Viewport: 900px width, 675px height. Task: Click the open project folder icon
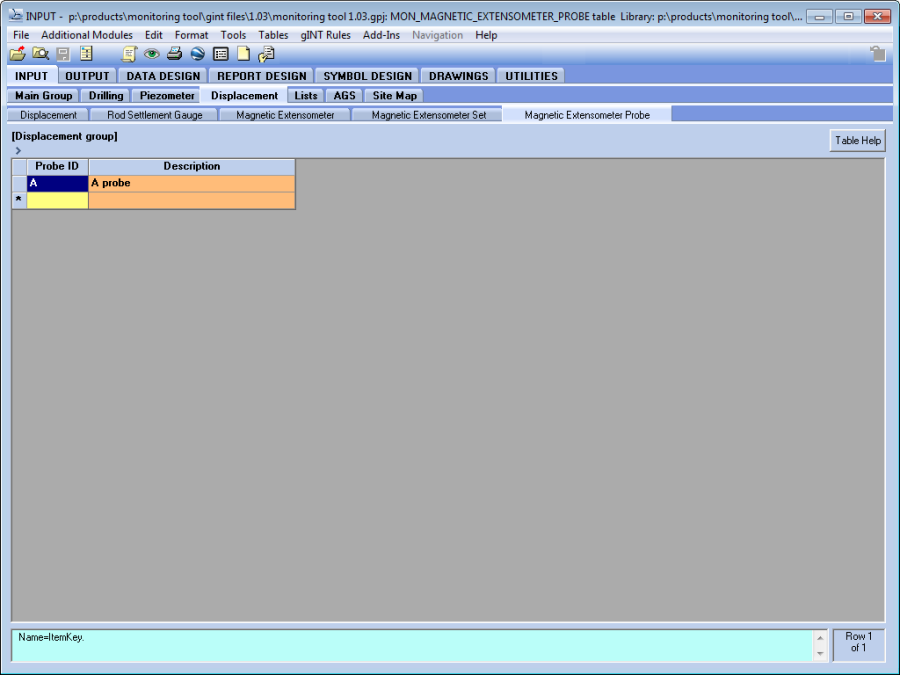tap(17, 54)
